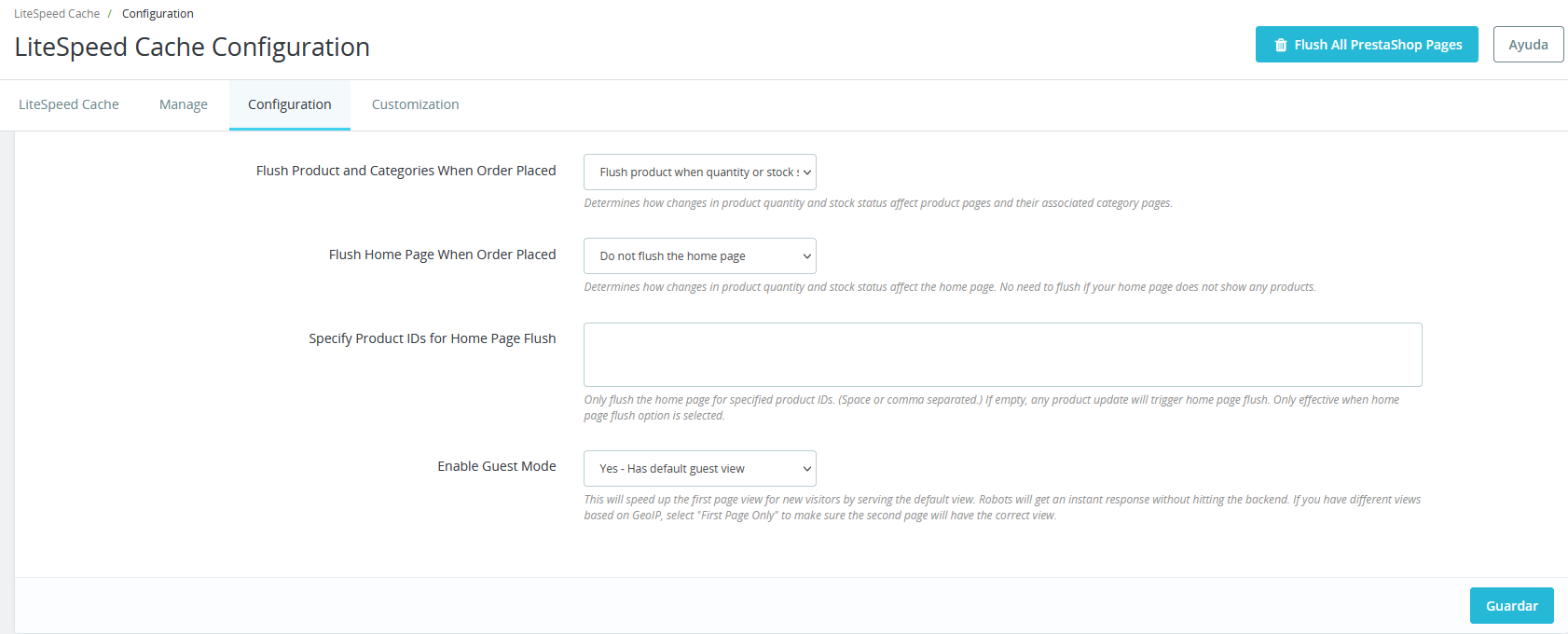Open the Enable Guest Mode dropdown
1568x634 pixels.
click(700, 469)
